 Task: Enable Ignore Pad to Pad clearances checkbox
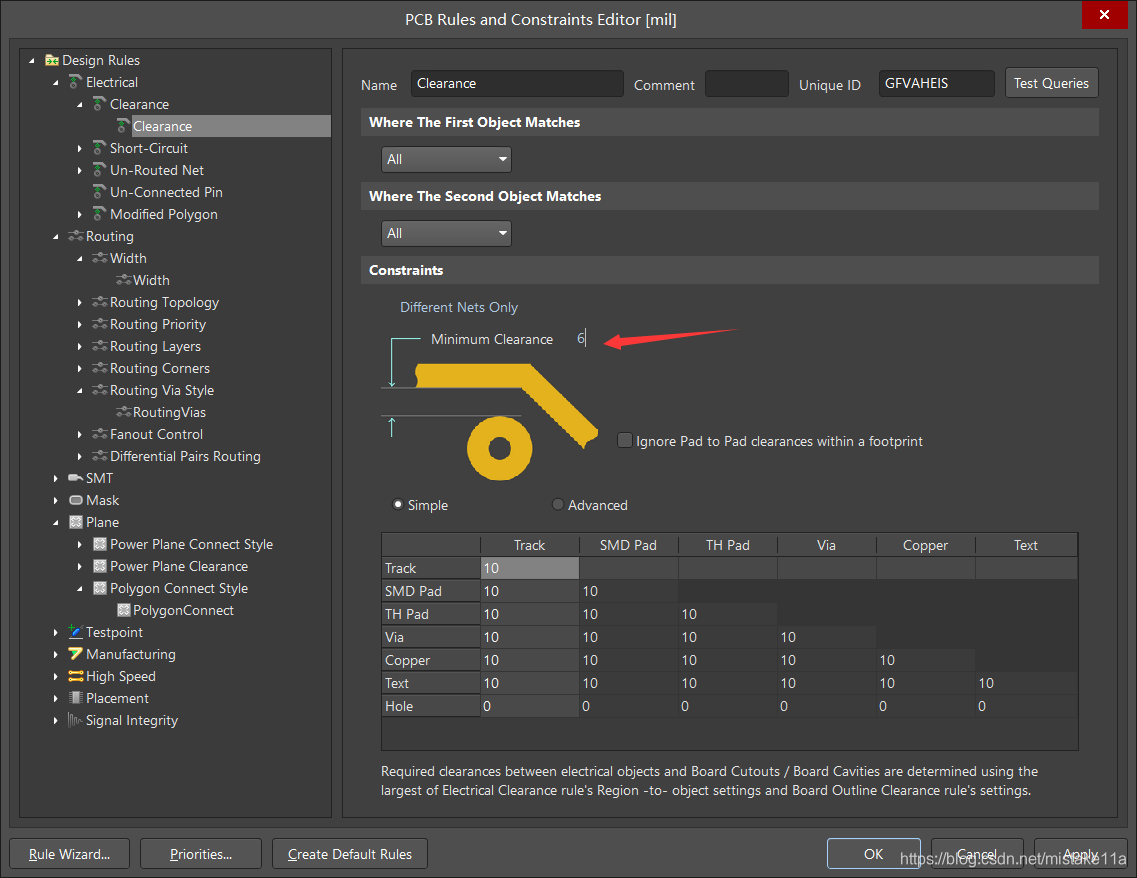(x=625, y=440)
